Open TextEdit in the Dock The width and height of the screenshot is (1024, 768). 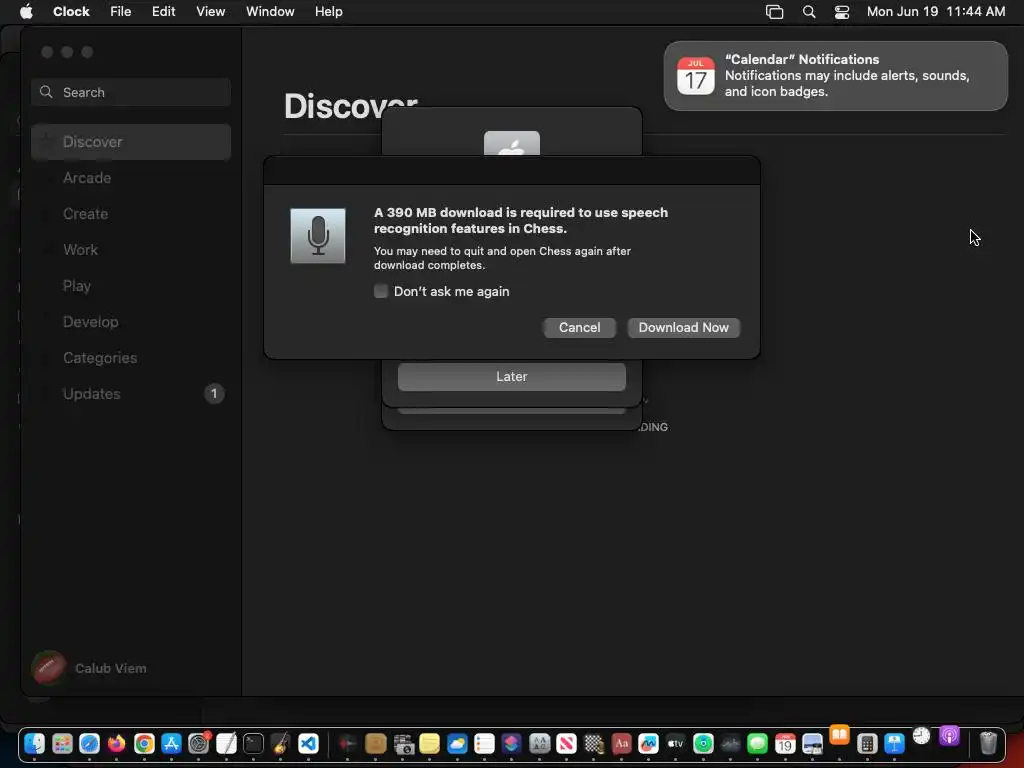click(226, 743)
